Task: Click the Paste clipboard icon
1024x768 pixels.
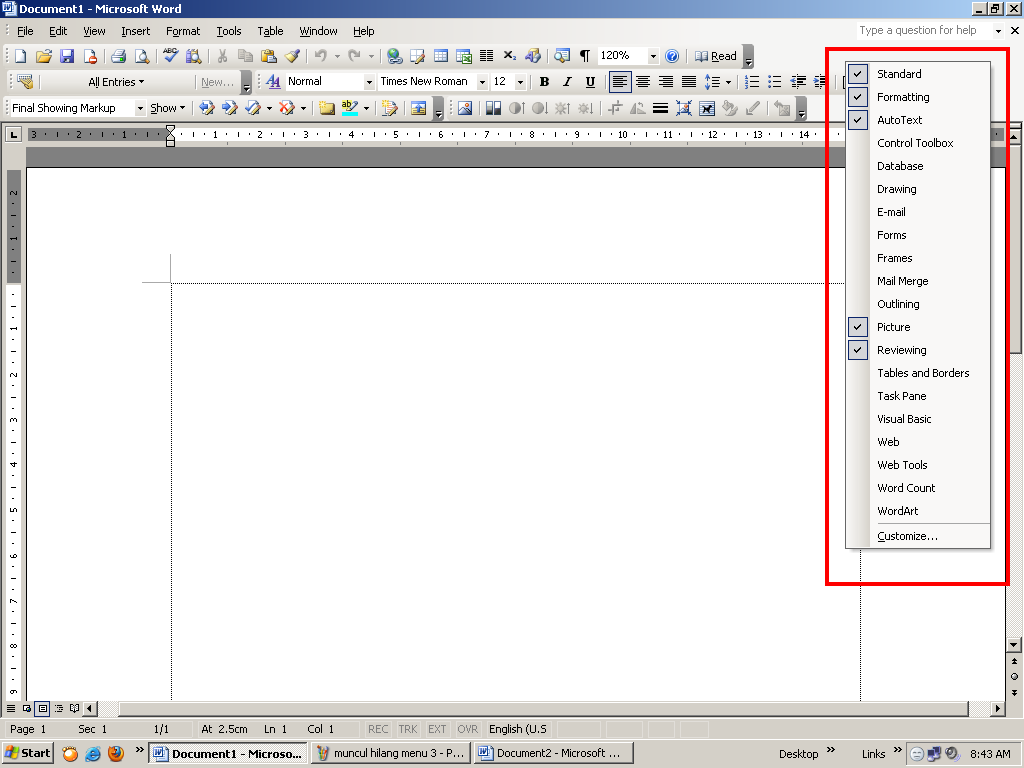Action: (x=268, y=56)
